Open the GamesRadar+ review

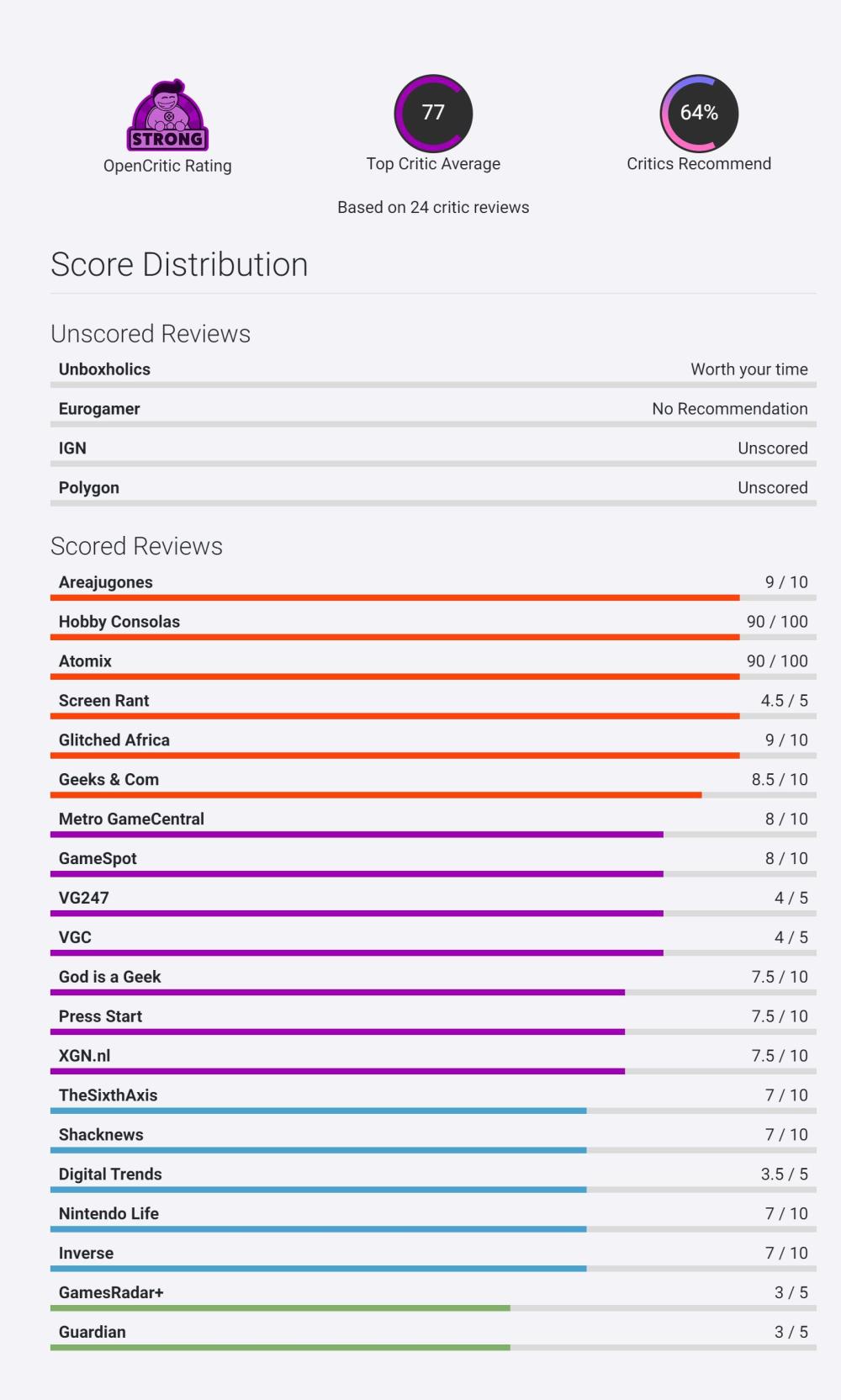coord(111,1293)
